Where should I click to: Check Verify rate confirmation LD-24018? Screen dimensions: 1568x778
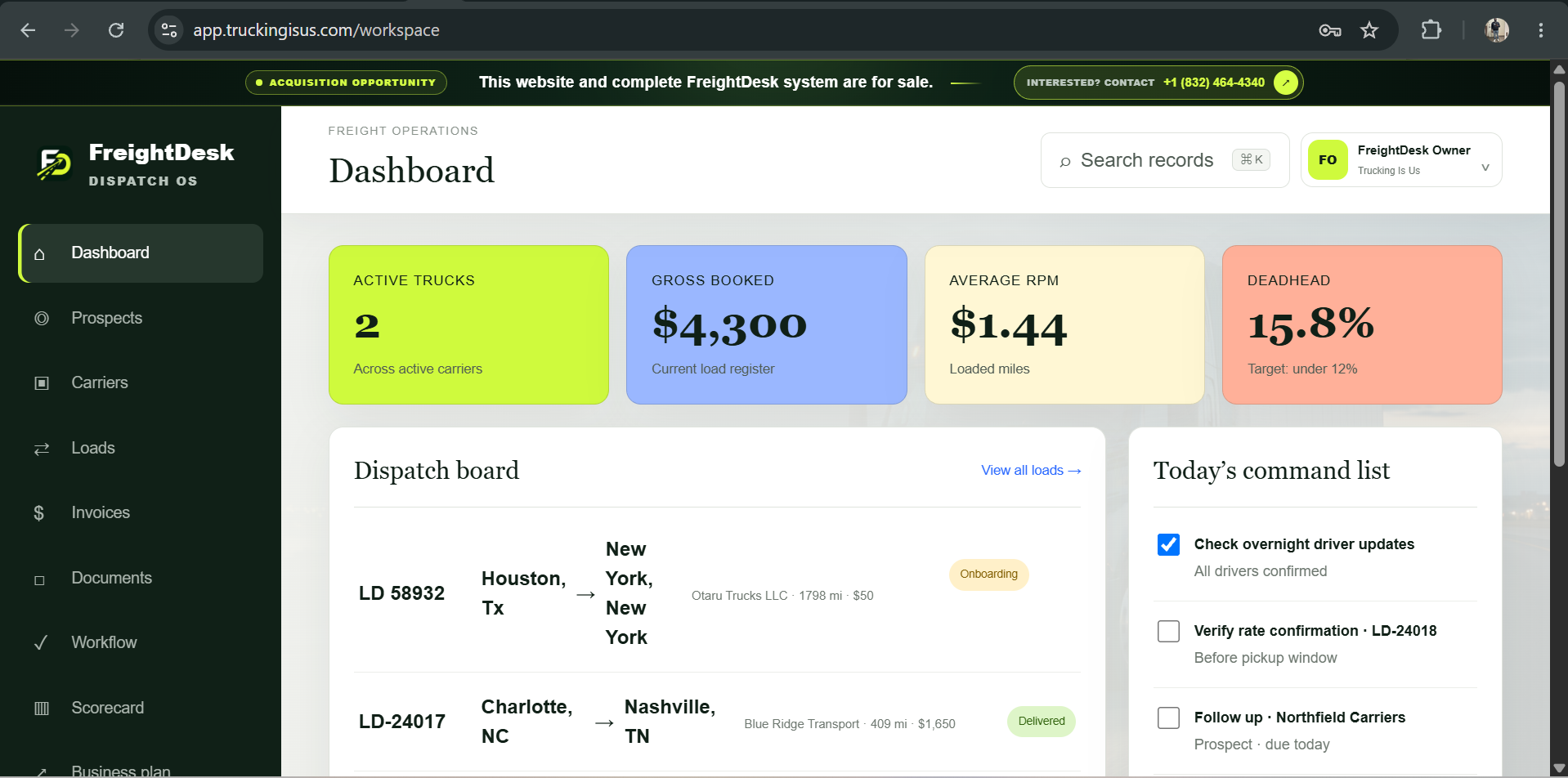(1168, 631)
